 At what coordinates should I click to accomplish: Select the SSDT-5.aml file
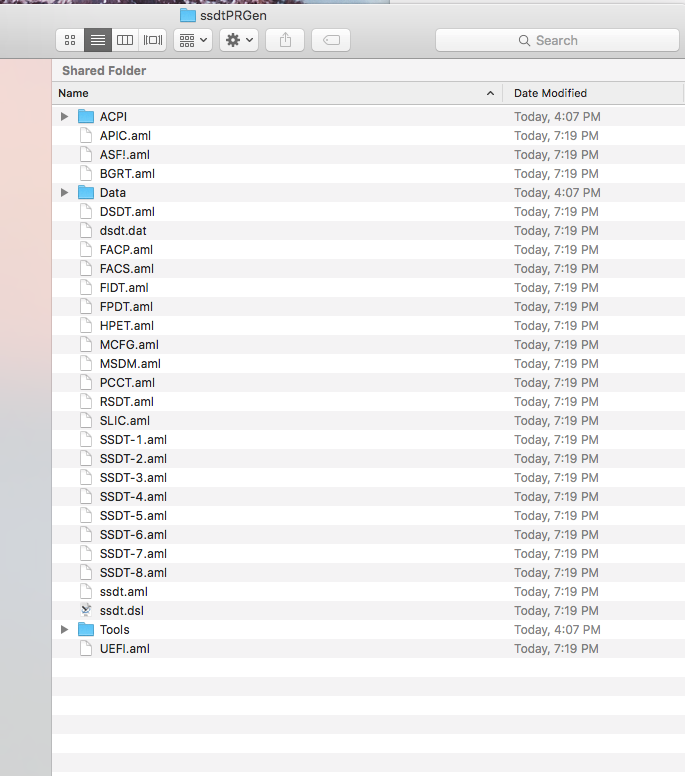coord(133,516)
